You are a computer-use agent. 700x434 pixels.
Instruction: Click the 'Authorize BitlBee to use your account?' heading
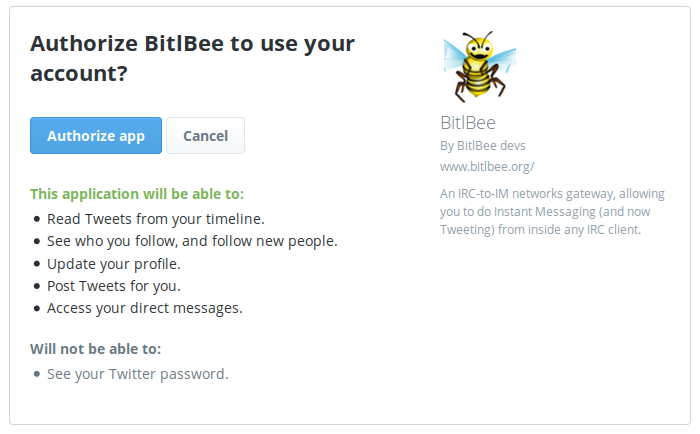coord(193,58)
